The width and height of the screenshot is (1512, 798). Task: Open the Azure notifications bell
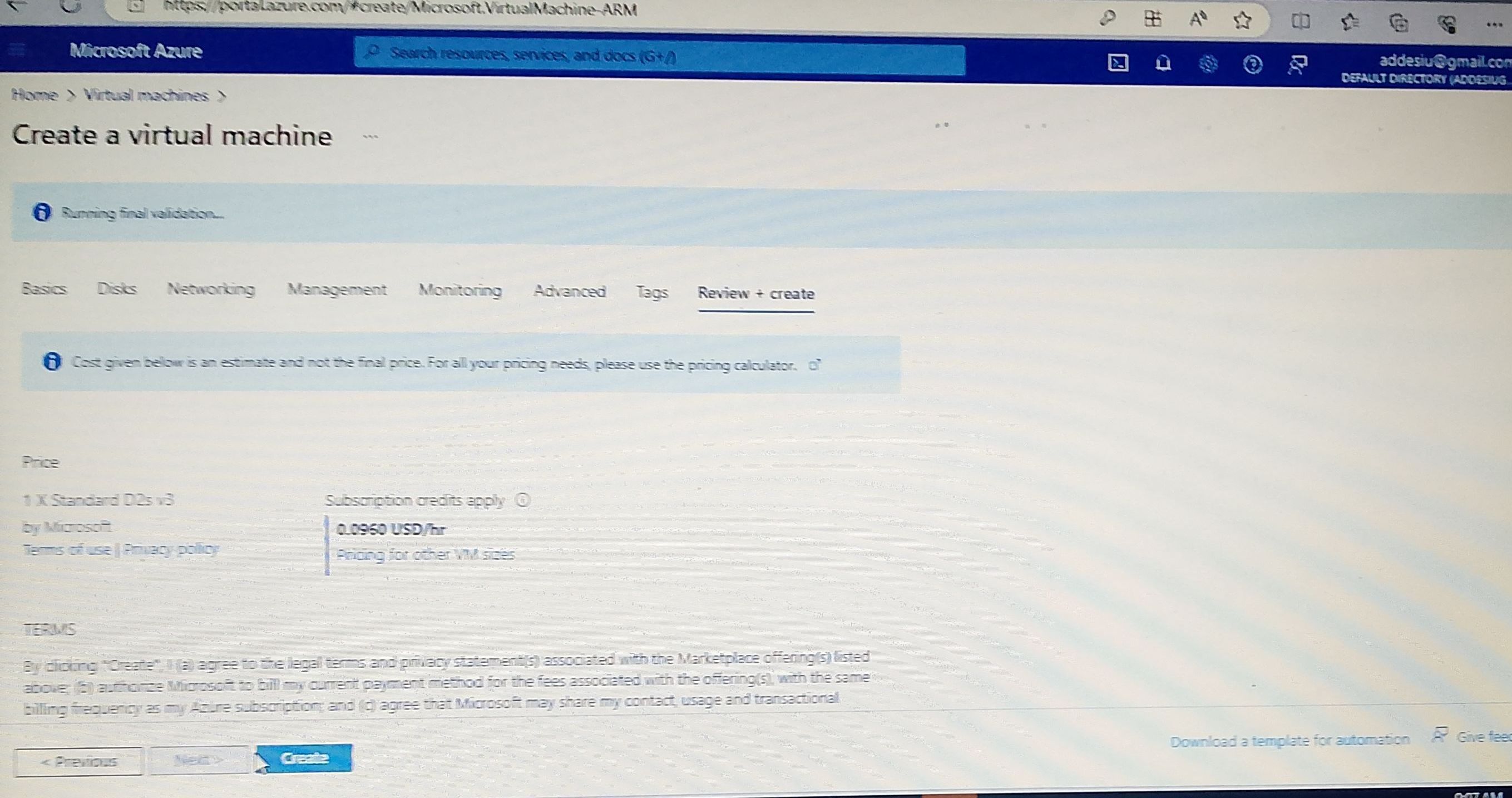pyautogui.click(x=1163, y=63)
